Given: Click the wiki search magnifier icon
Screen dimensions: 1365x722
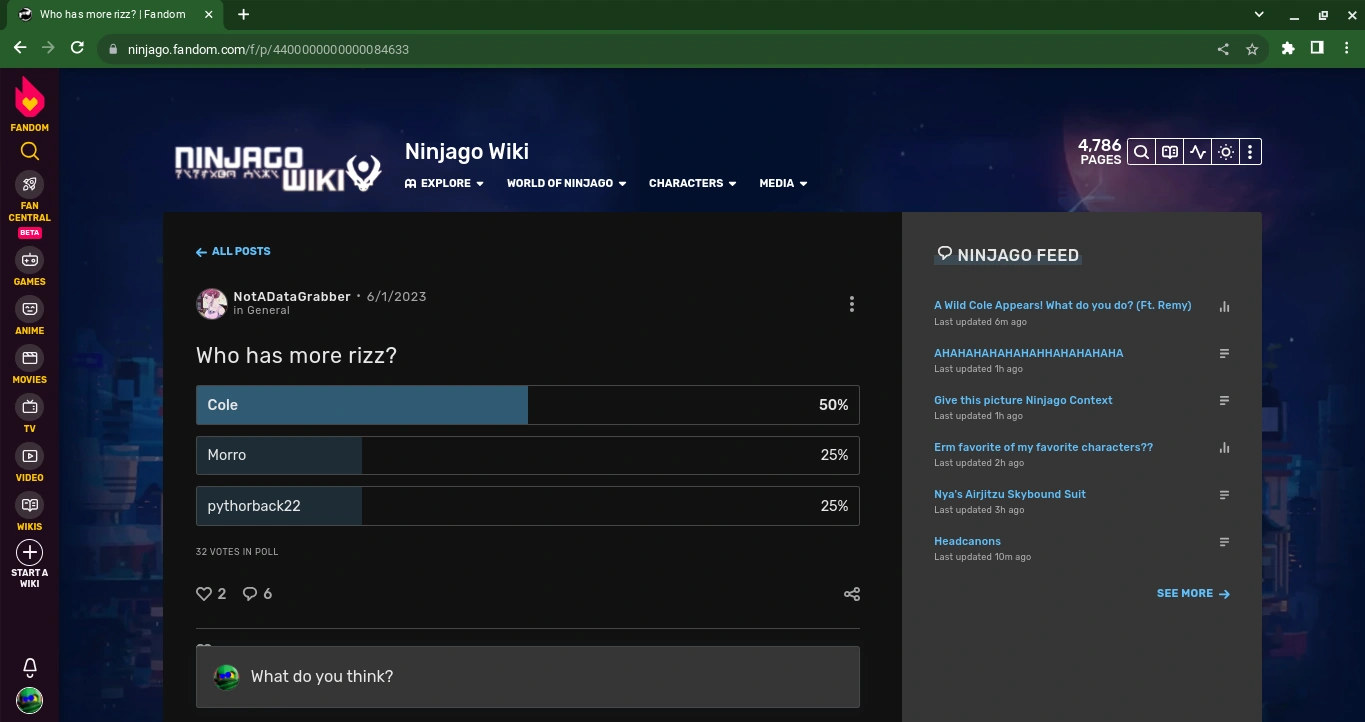Looking at the screenshot, I should [1141, 152].
